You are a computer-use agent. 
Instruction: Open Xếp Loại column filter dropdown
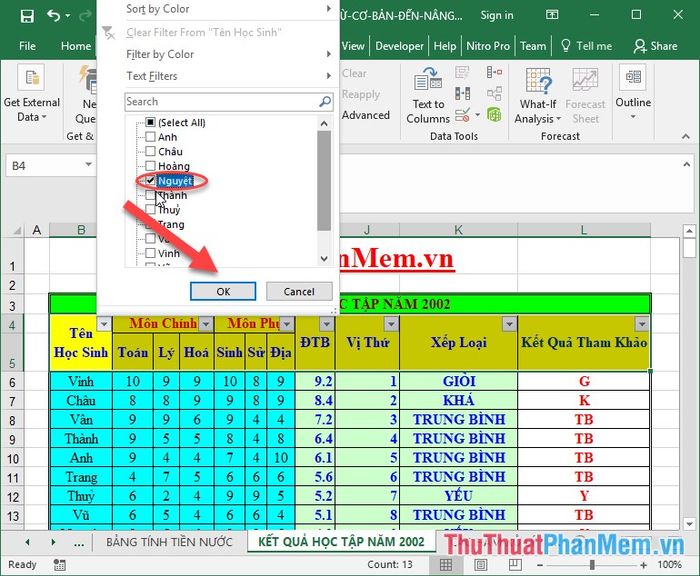tap(509, 324)
